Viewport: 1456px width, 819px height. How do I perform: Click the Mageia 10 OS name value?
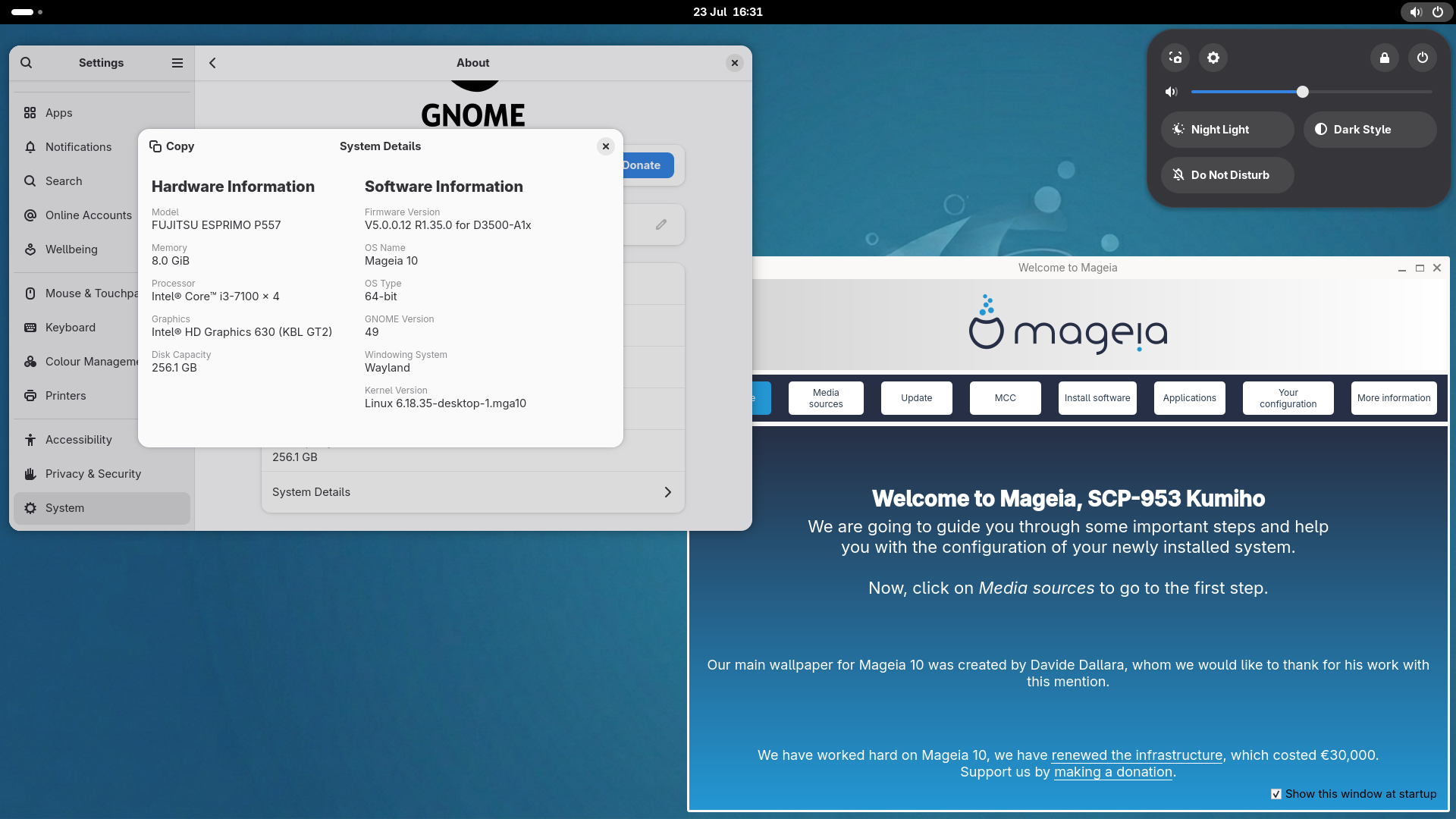[391, 261]
